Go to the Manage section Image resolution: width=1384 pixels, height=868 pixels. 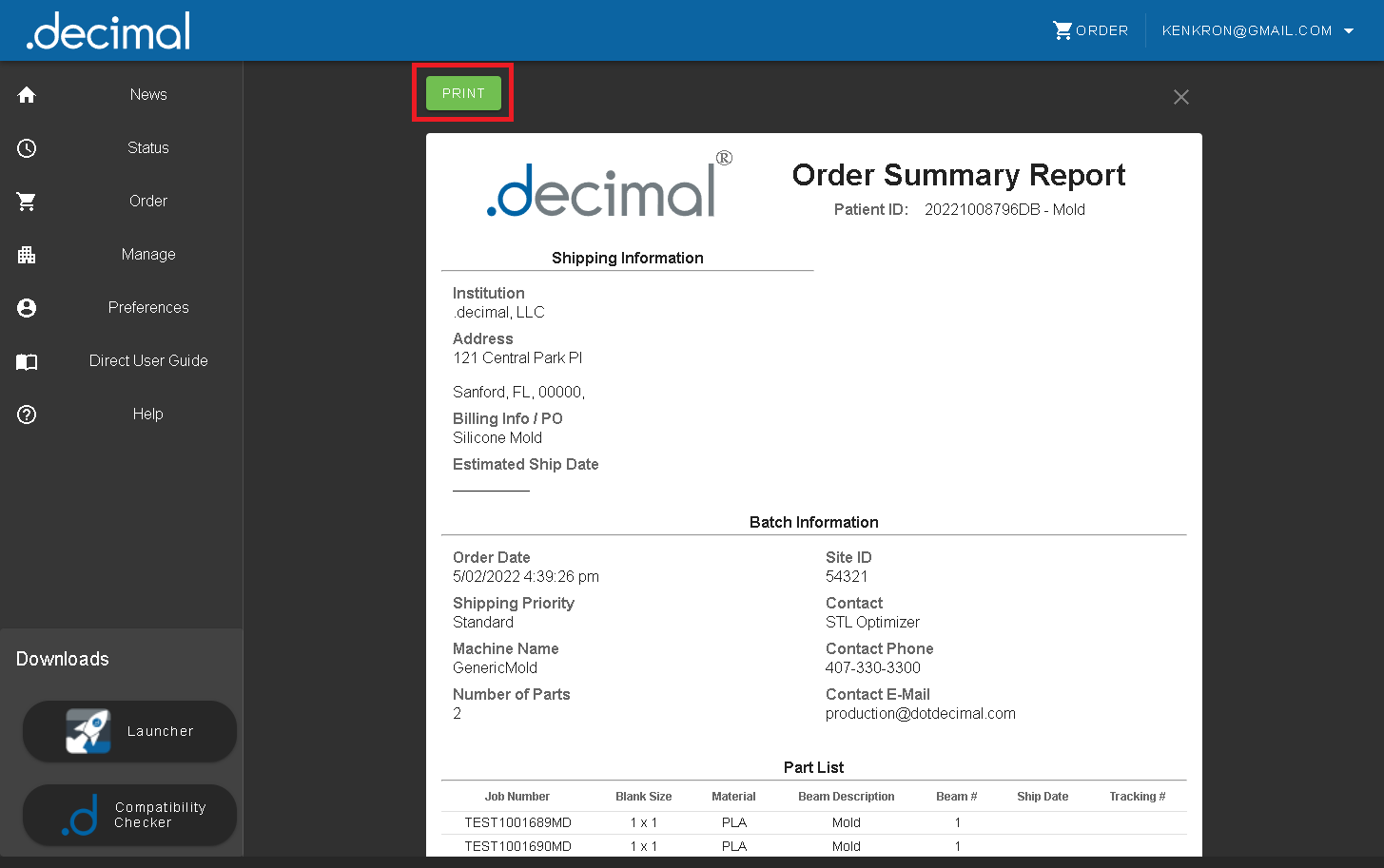click(148, 255)
